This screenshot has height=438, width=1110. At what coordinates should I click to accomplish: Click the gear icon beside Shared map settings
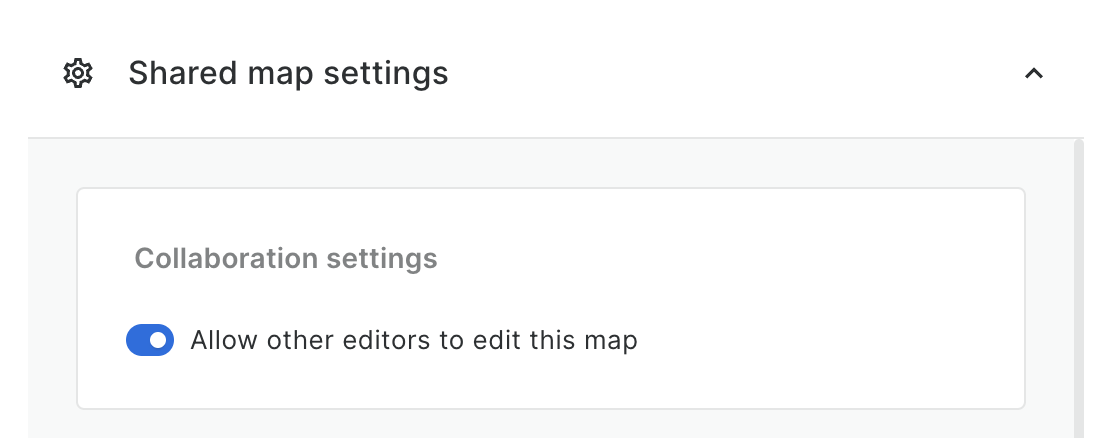pos(78,73)
